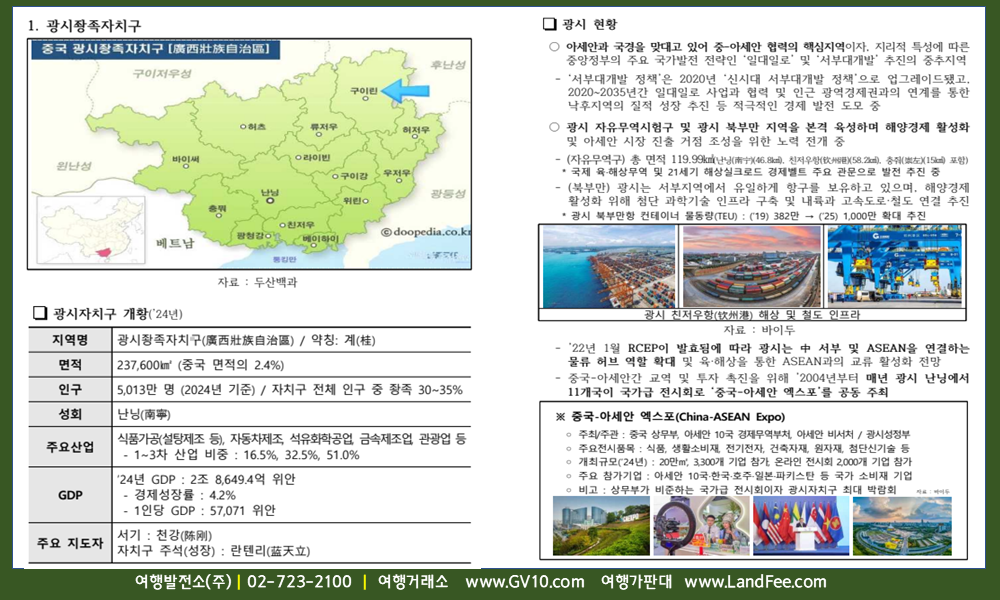This screenshot has width=1000, height=600.
Task: Select the 성회 table header cell
Action: click(70, 414)
